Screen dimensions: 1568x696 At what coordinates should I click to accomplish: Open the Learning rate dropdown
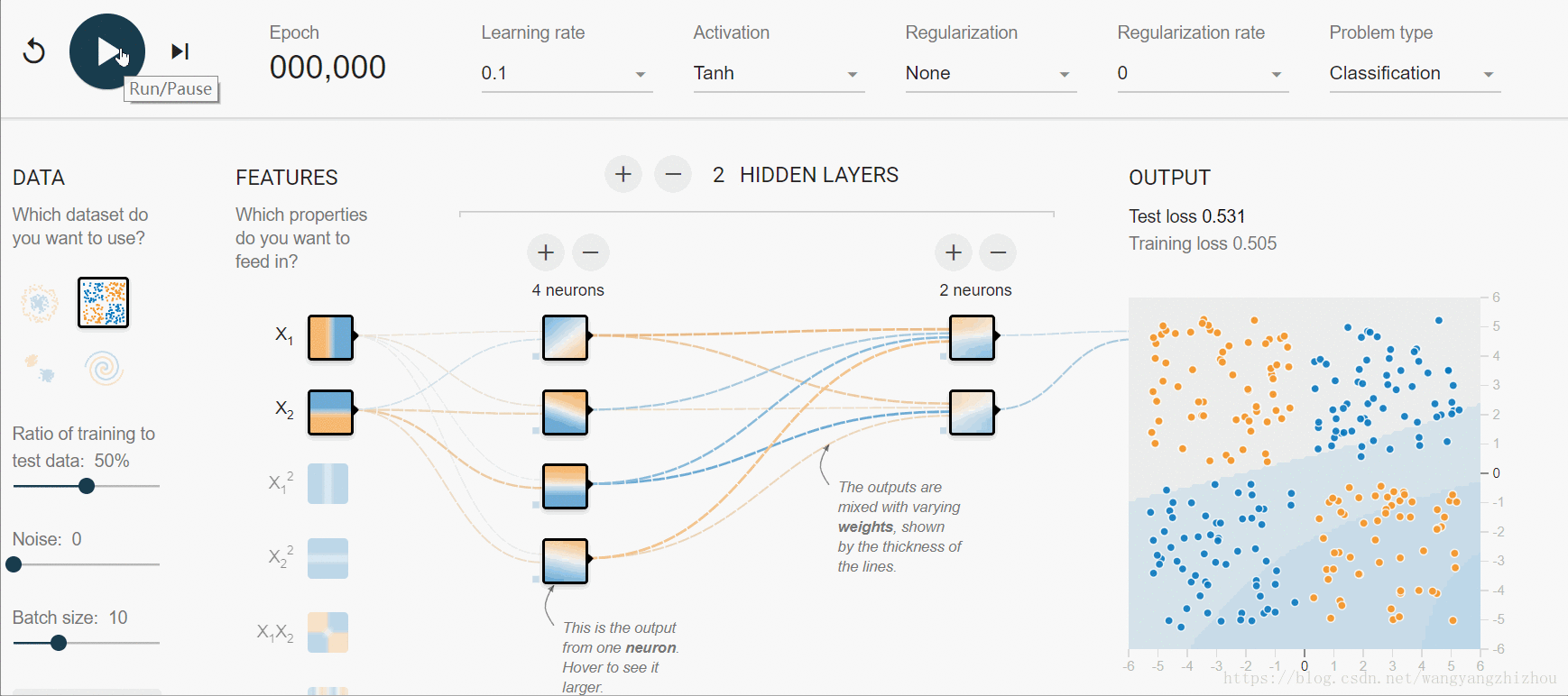[x=566, y=74]
